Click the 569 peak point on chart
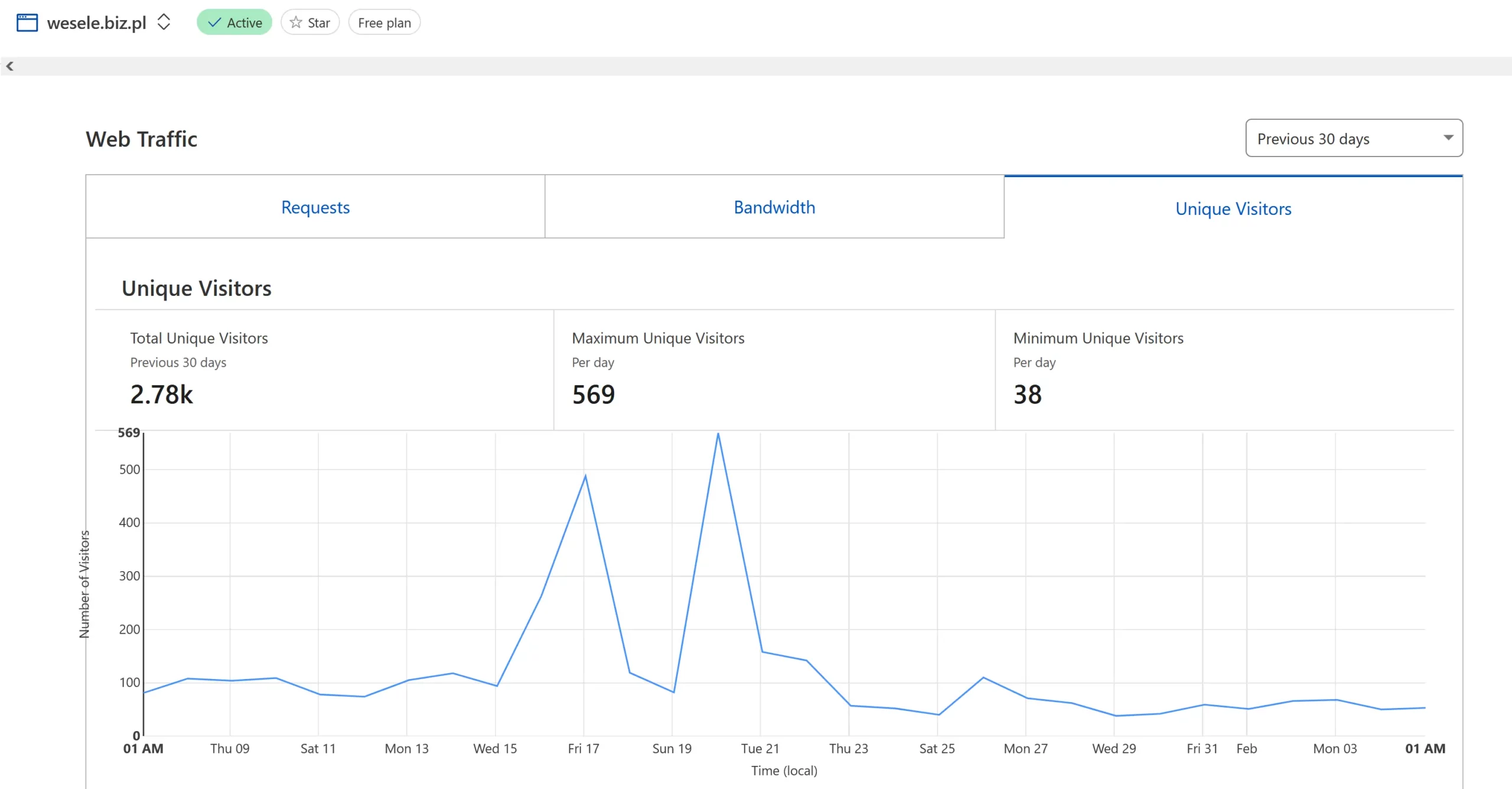1512x789 pixels. [718, 434]
